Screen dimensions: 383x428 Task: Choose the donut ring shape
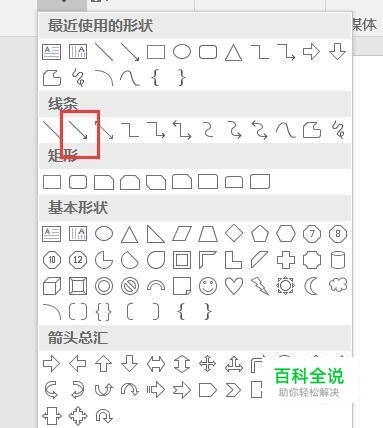(x=104, y=286)
